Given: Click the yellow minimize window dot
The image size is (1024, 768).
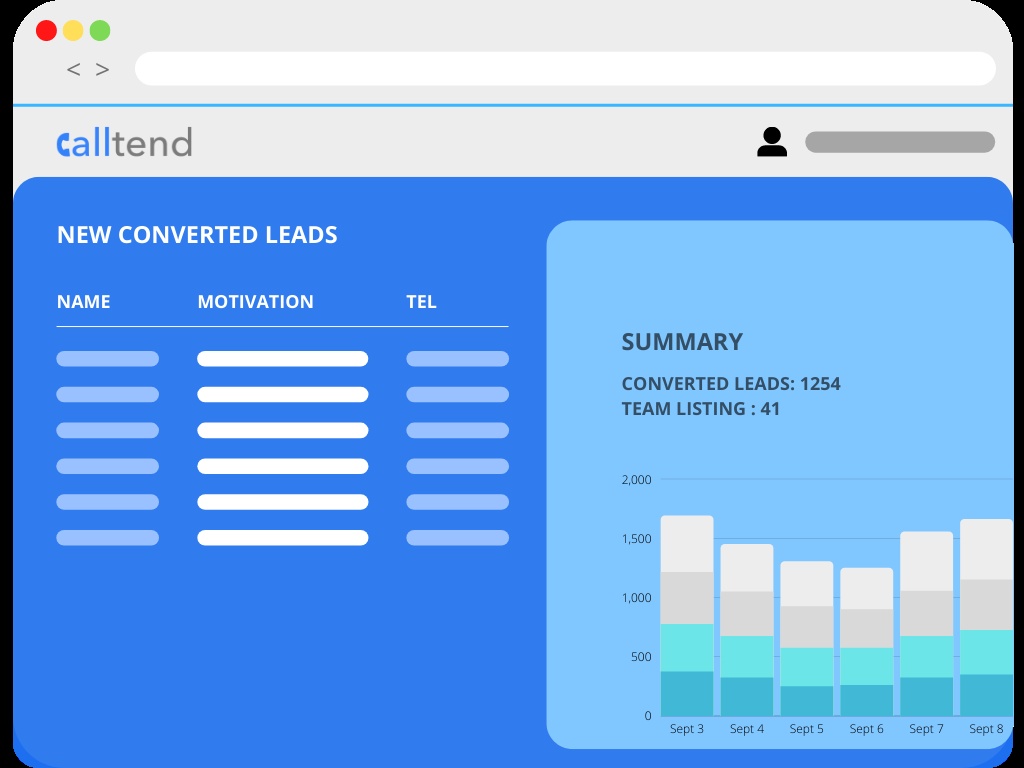Looking at the screenshot, I should (x=73, y=31).
